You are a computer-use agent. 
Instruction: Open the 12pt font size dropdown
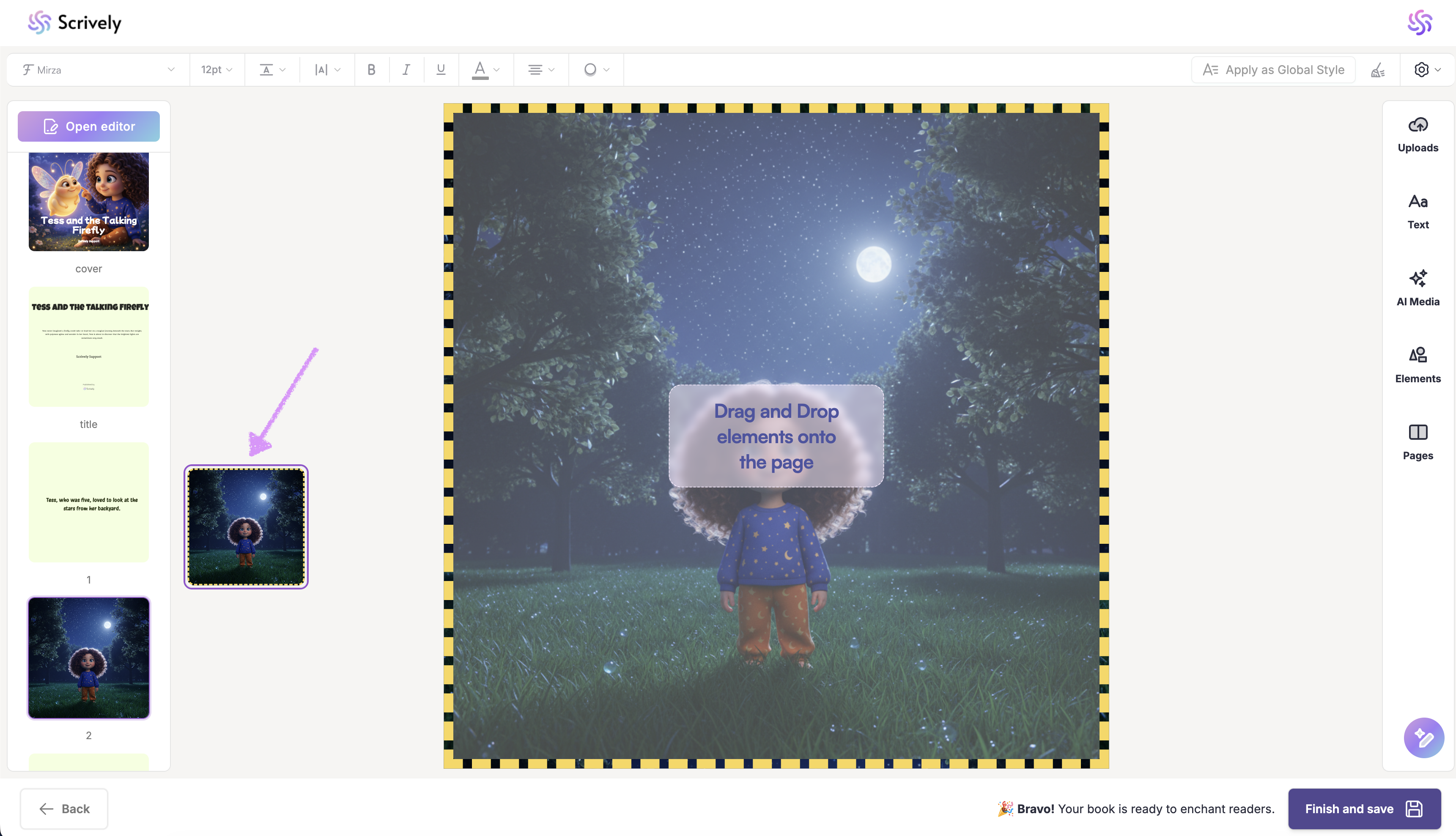click(217, 70)
